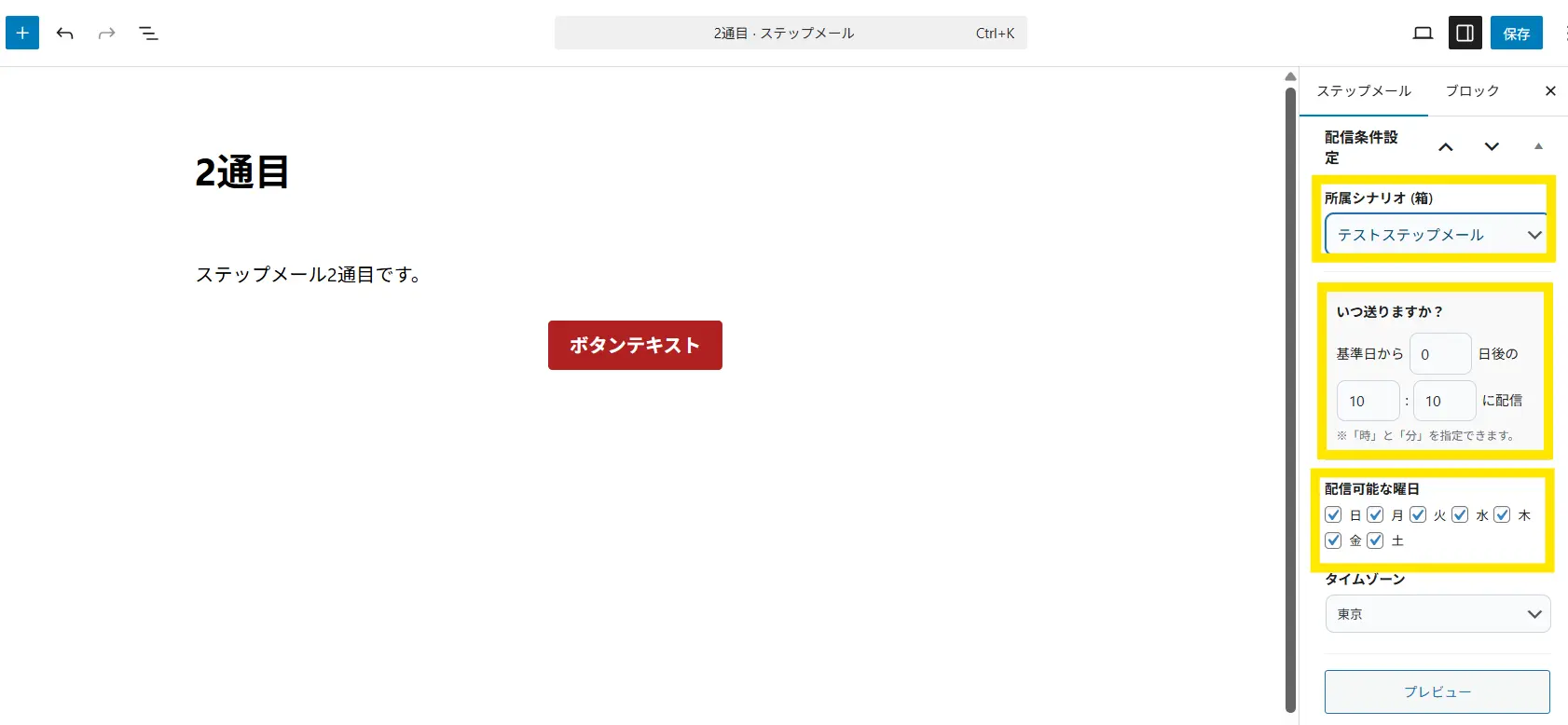The image size is (1568, 725).
Task: Click the blue block inserter plus icon
Action: (22, 33)
